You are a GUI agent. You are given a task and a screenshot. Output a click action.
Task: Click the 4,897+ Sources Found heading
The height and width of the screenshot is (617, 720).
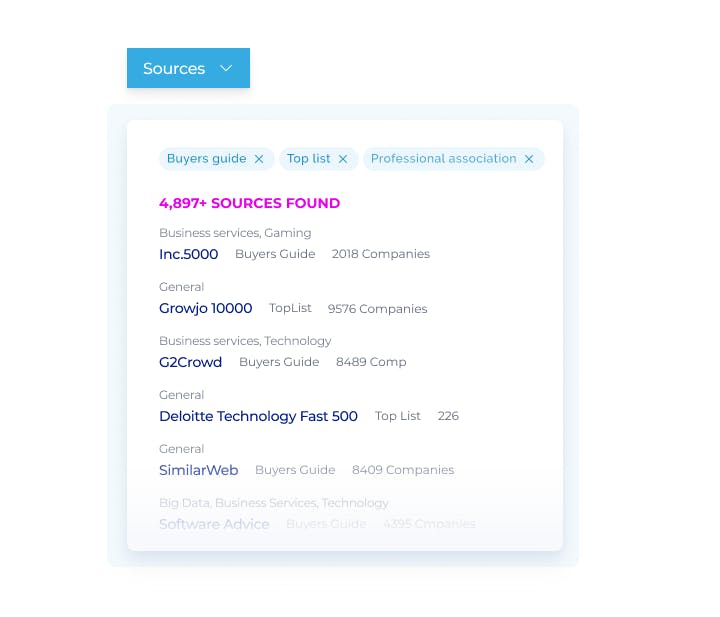click(249, 203)
